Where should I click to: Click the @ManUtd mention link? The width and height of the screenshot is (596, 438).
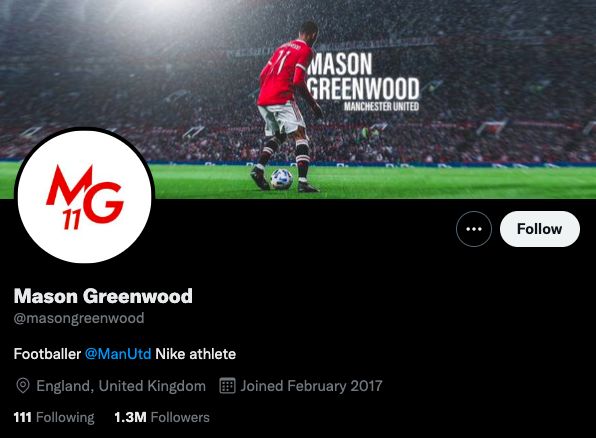click(118, 354)
